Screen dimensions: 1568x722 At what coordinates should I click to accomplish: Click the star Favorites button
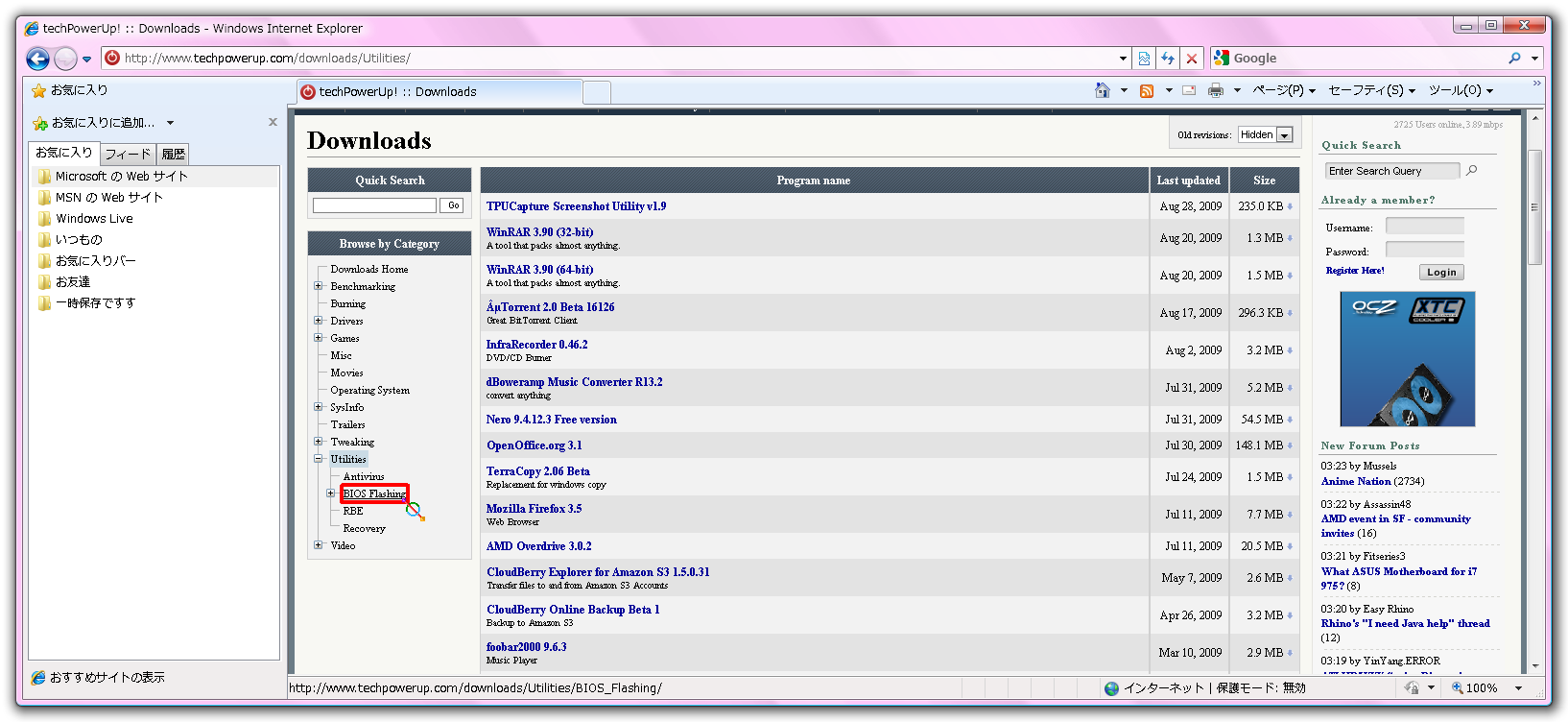click(x=69, y=90)
